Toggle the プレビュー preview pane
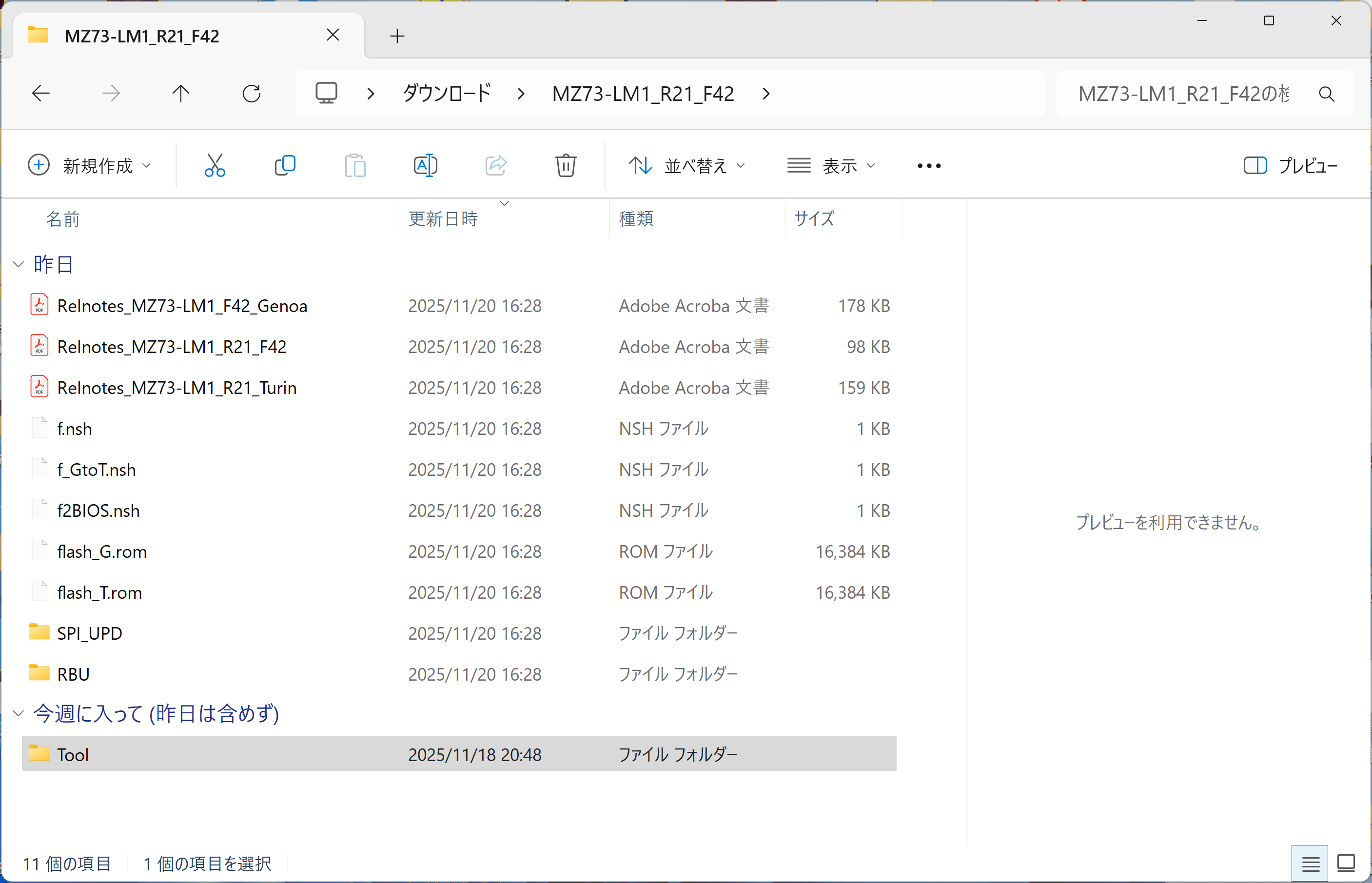Image resolution: width=1372 pixels, height=883 pixels. pos(1290,166)
